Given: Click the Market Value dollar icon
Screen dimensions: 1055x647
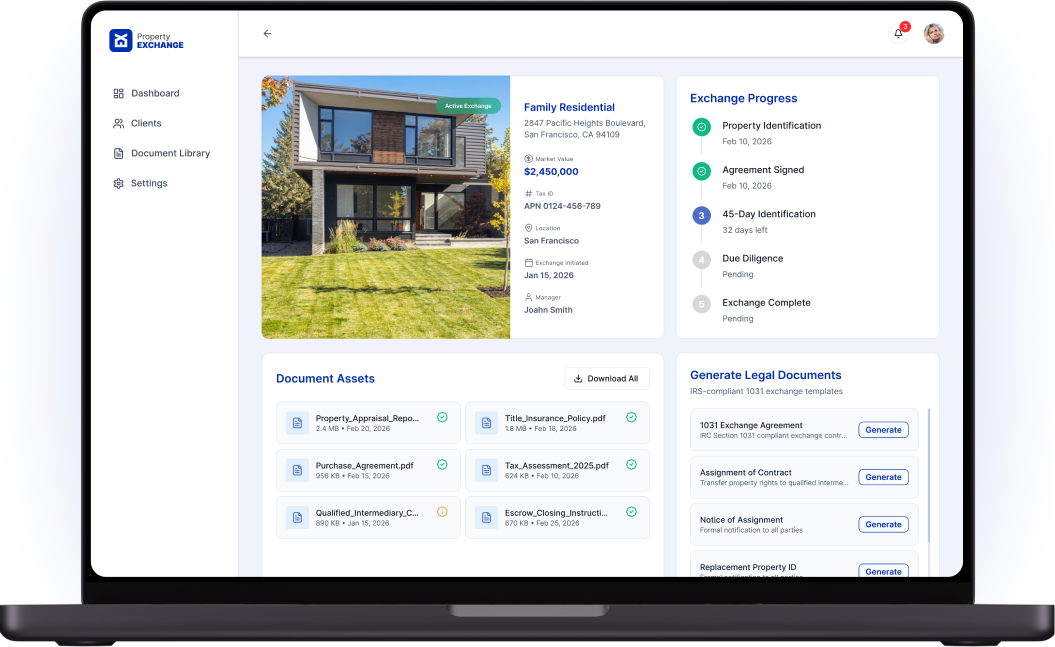Looking at the screenshot, I should coord(528,159).
